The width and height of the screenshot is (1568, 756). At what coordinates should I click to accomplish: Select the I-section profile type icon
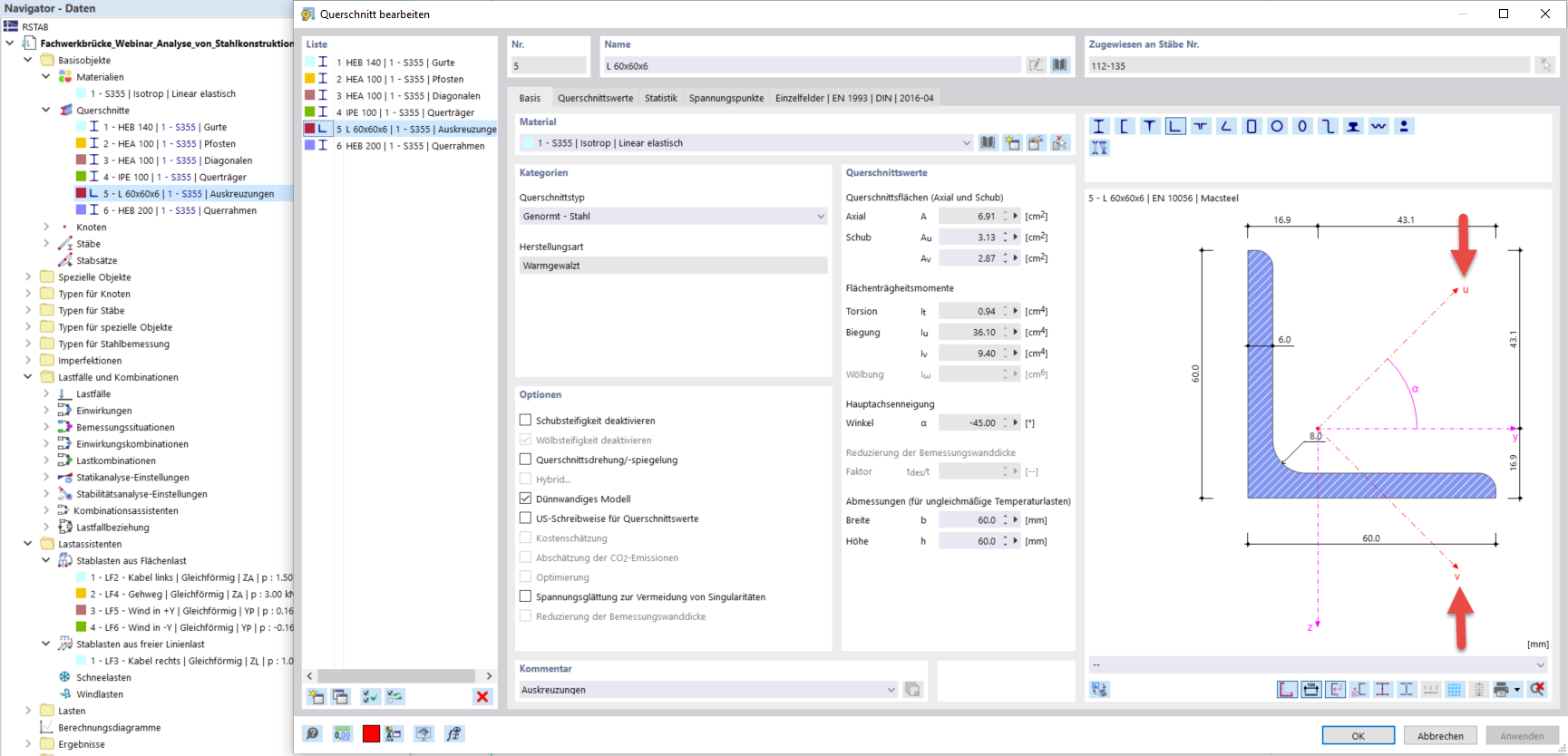[1099, 126]
